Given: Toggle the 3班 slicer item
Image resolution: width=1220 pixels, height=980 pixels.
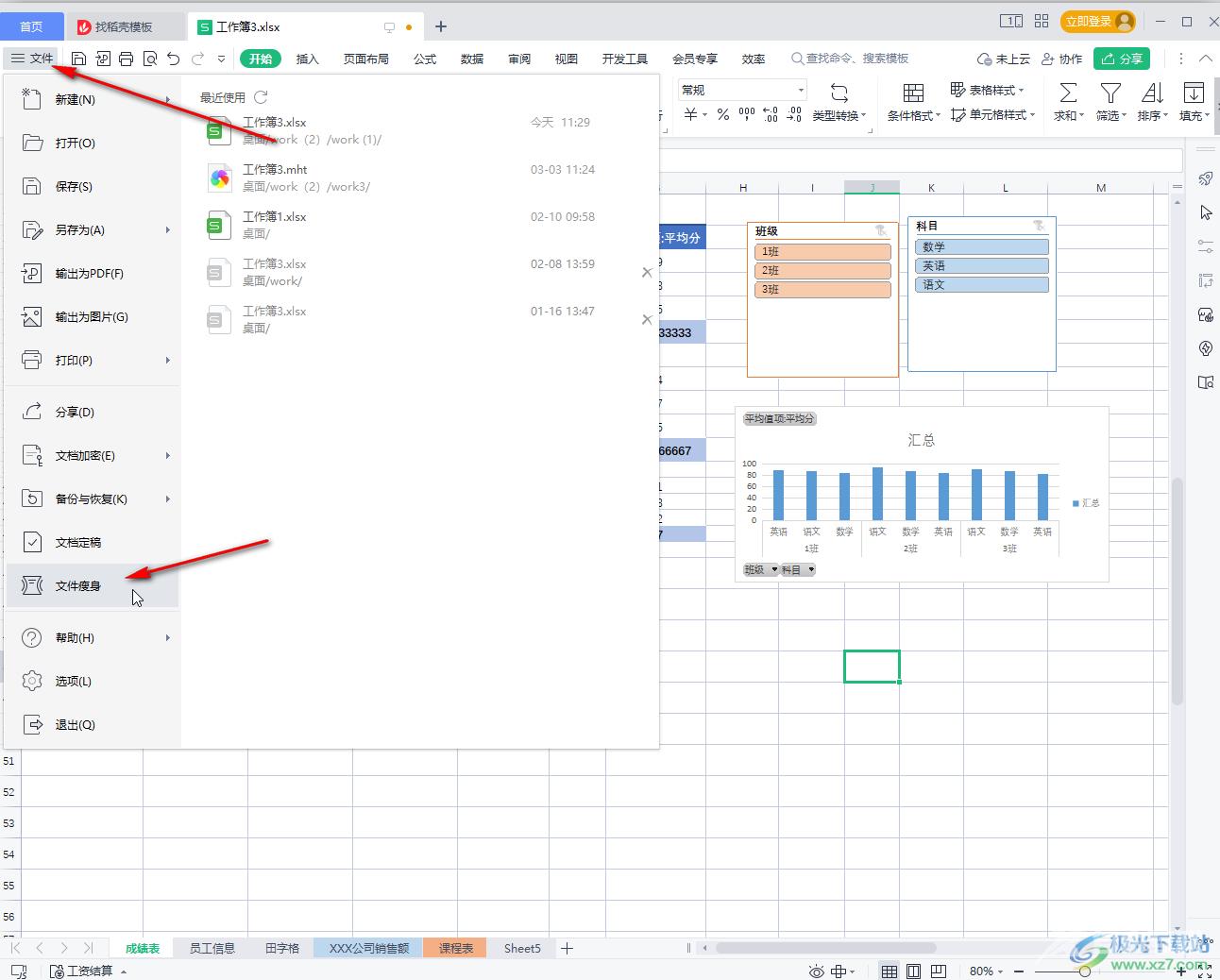Looking at the screenshot, I should 822,290.
